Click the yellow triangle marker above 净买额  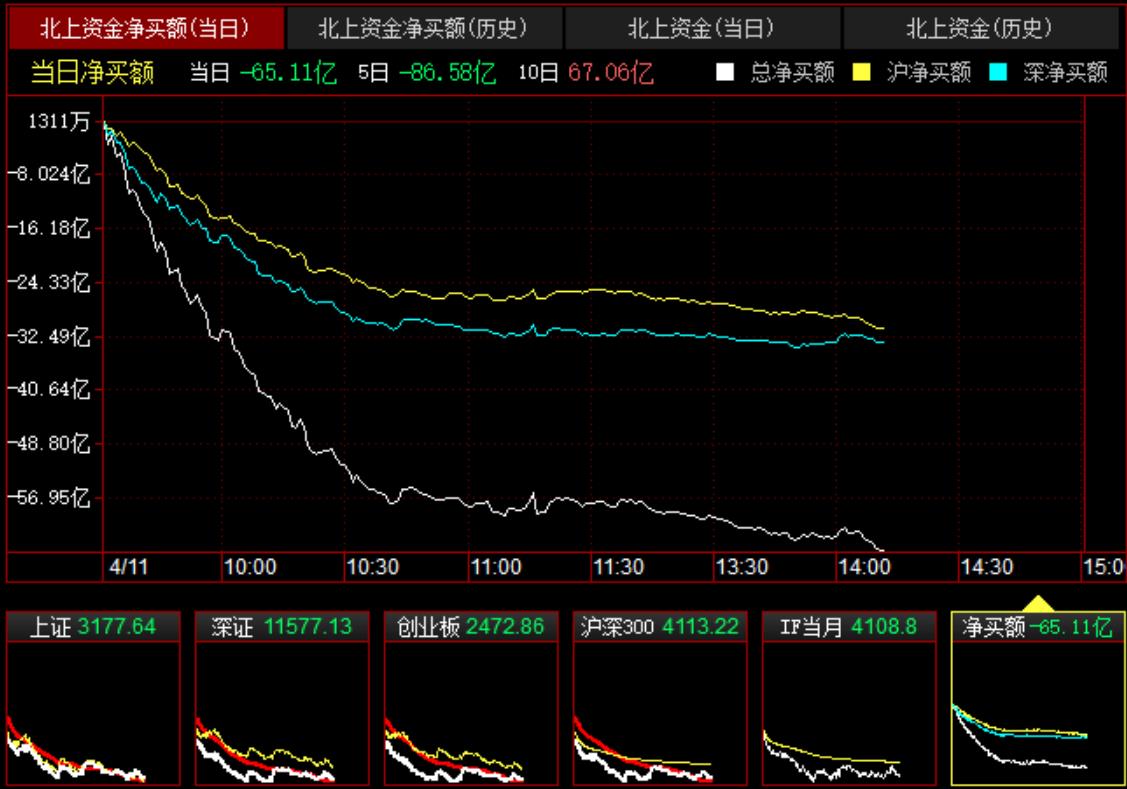click(1038, 603)
